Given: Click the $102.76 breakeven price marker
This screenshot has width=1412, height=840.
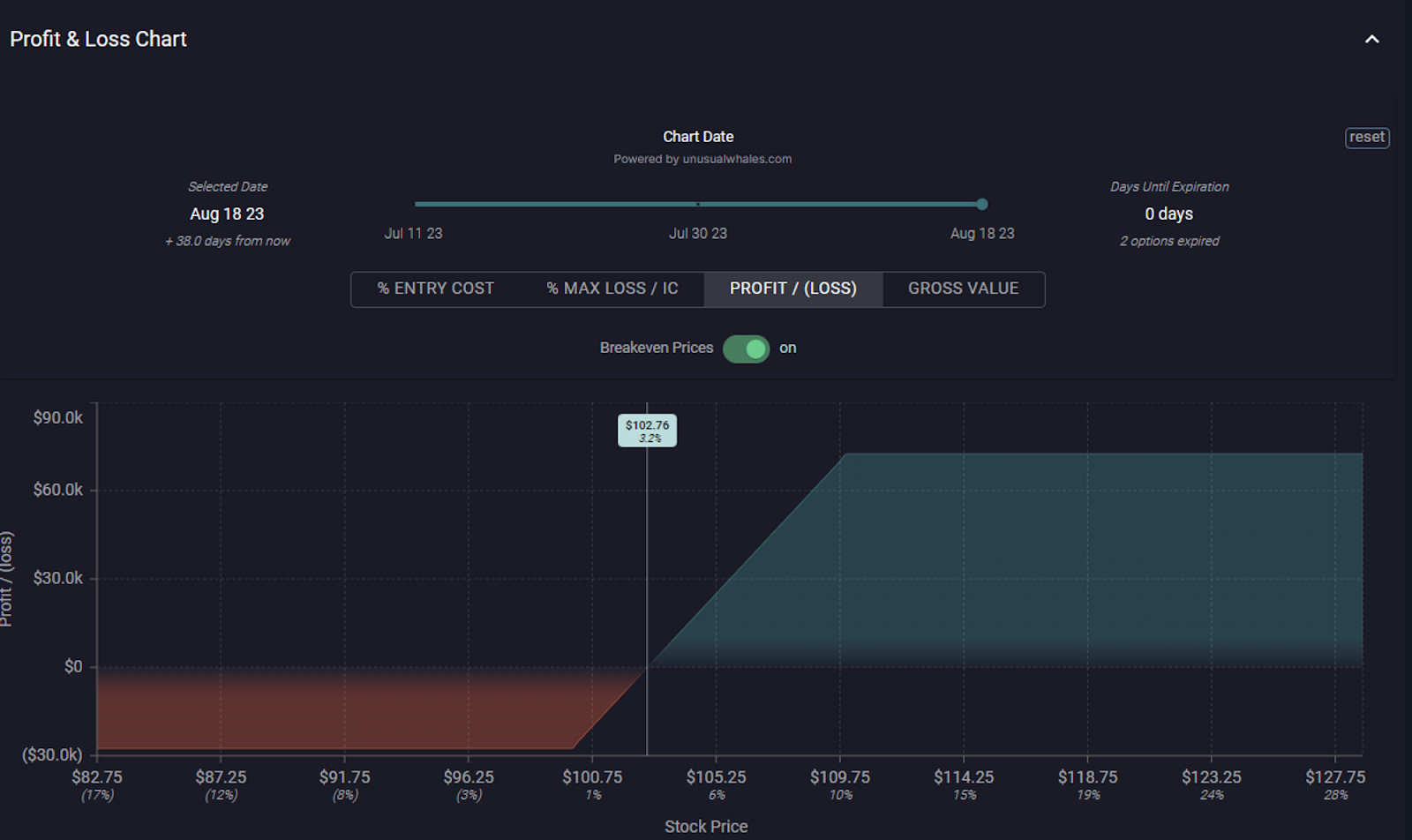Looking at the screenshot, I should pyautogui.click(x=649, y=431).
